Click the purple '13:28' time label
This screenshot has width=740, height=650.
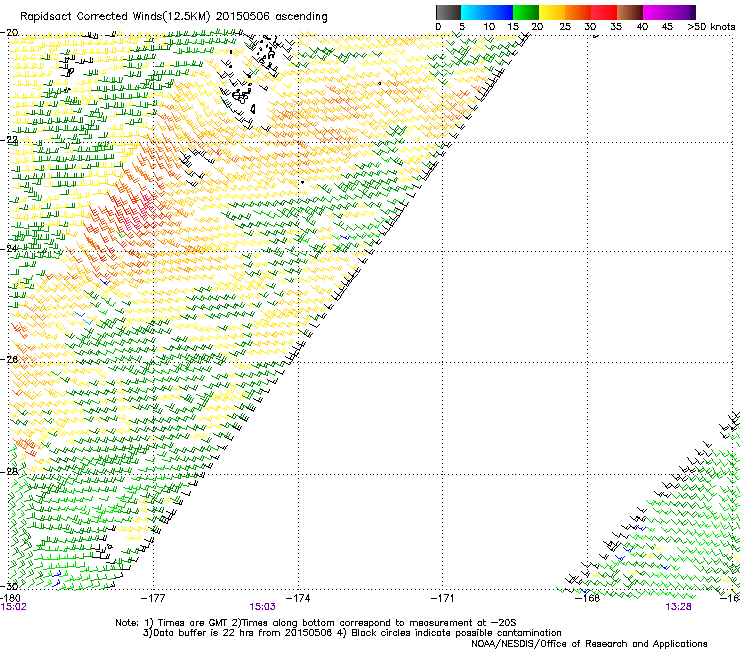click(678, 607)
